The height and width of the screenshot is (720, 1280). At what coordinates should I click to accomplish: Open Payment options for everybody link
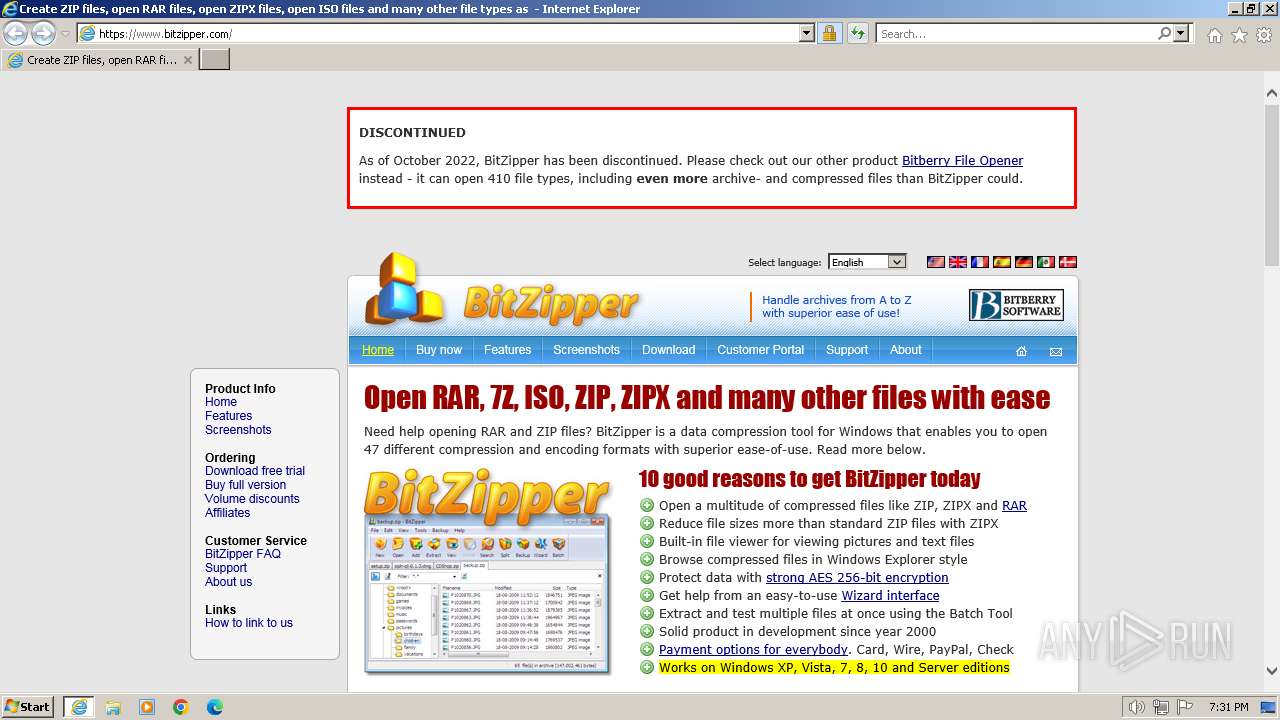754,650
